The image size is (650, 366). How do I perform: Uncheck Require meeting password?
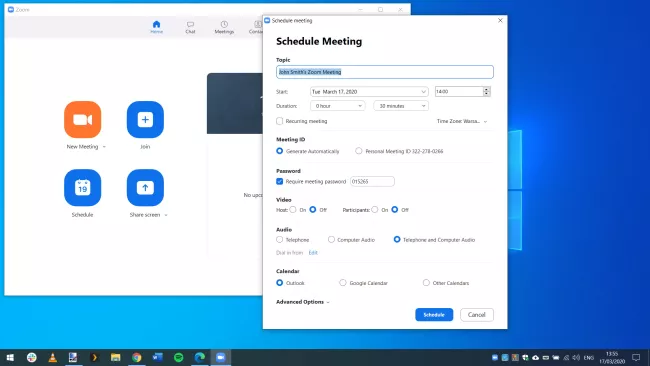coord(279,182)
